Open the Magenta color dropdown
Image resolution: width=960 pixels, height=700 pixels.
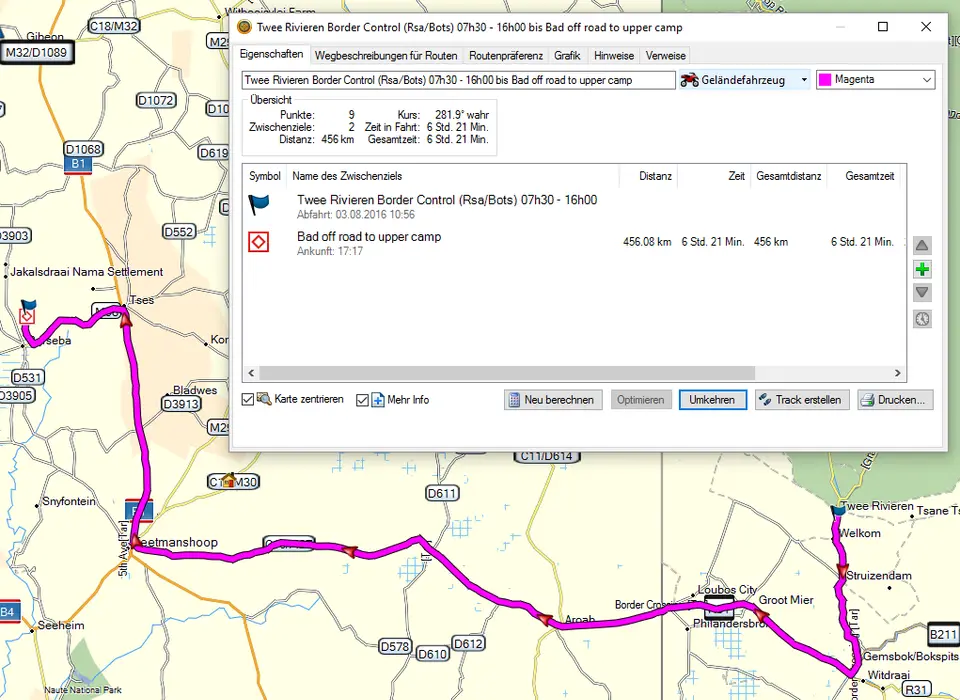(876, 80)
